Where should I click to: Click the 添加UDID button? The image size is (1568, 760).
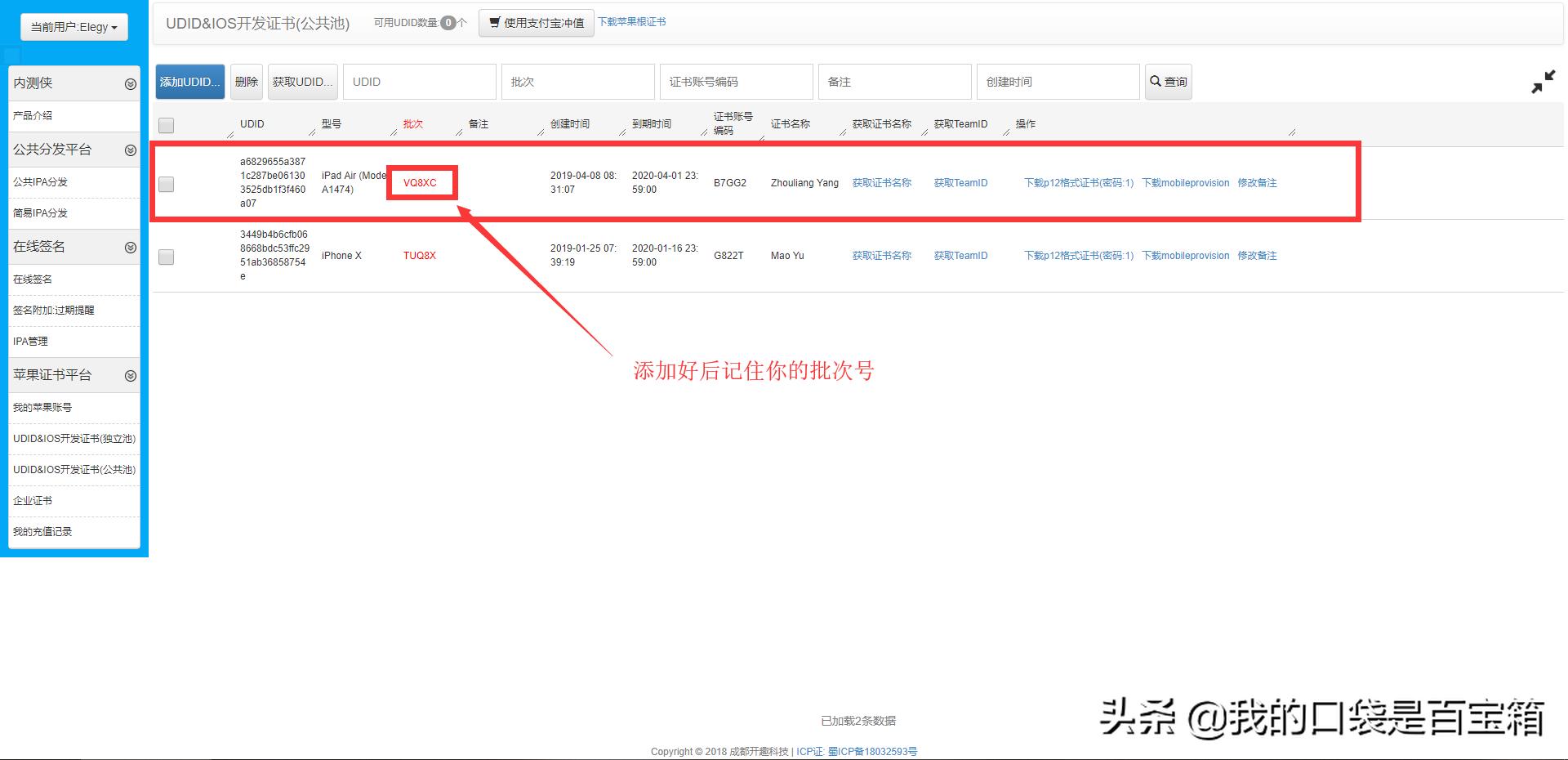click(x=189, y=81)
